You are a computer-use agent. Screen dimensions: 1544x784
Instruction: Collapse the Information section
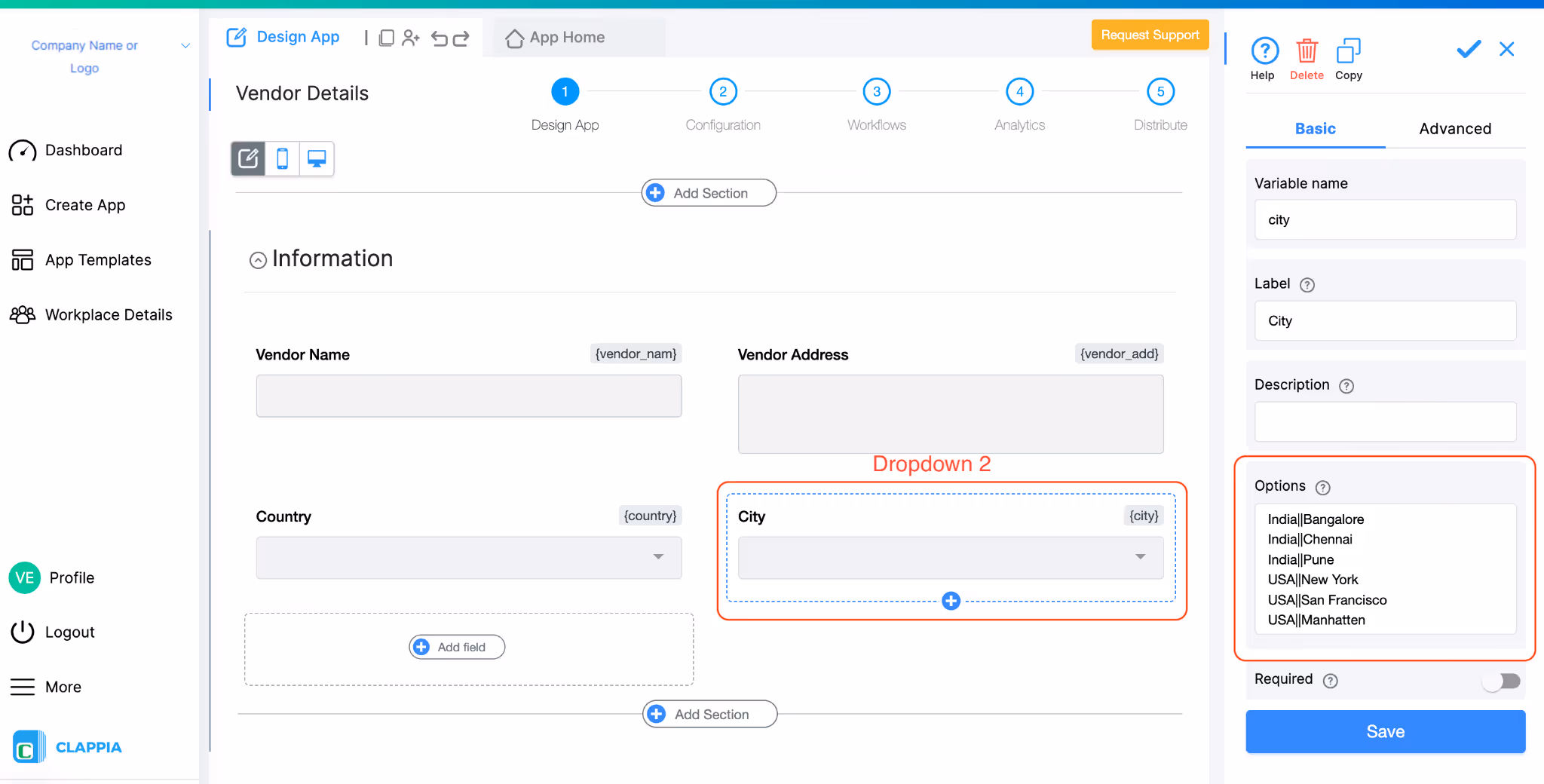[x=258, y=260]
